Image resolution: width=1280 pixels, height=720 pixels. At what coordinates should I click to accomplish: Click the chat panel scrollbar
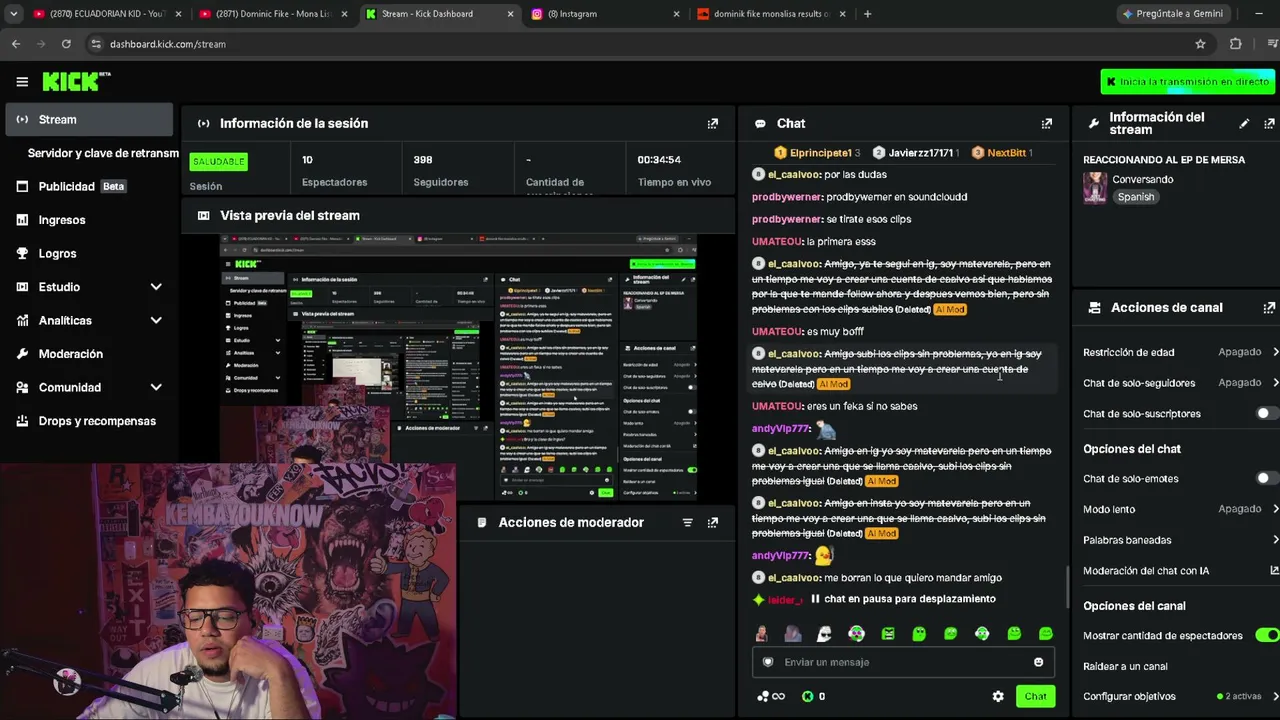[1067, 587]
